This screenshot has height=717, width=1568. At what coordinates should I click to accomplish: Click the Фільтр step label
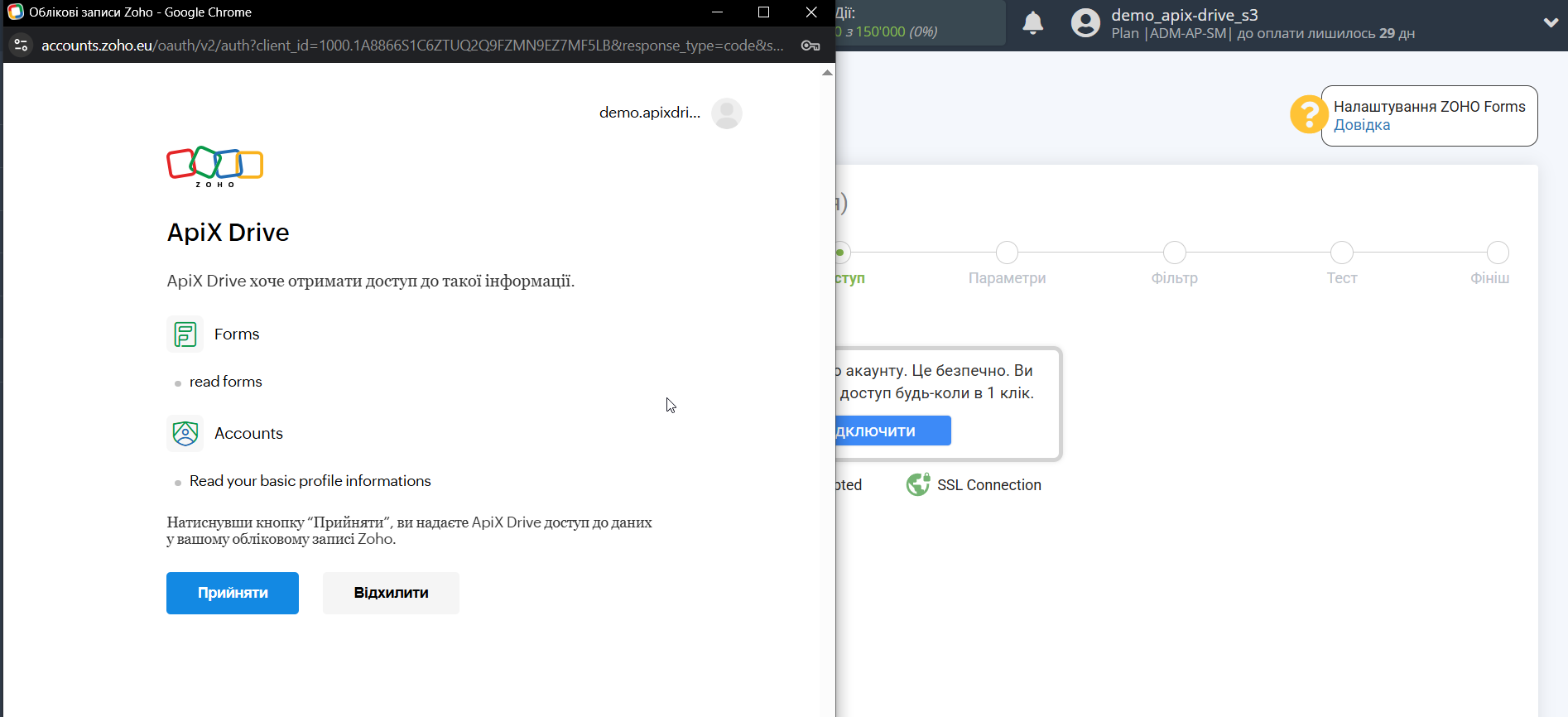(1175, 278)
